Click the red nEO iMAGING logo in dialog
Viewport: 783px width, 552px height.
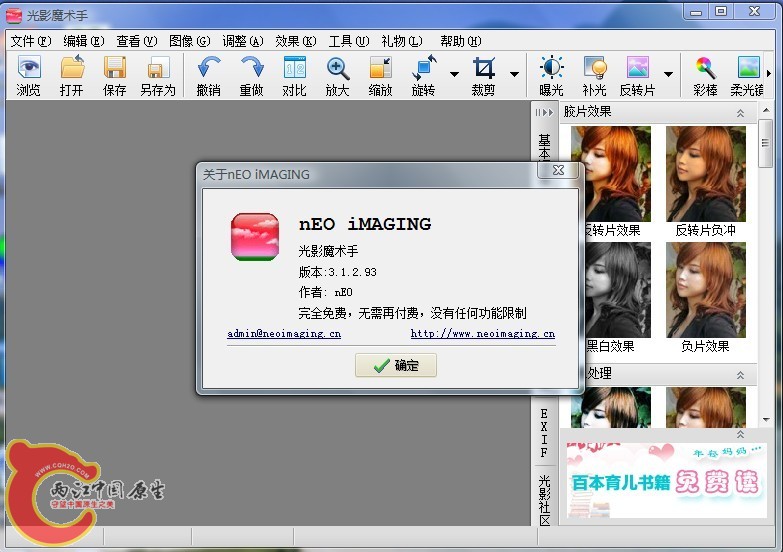[x=255, y=236]
